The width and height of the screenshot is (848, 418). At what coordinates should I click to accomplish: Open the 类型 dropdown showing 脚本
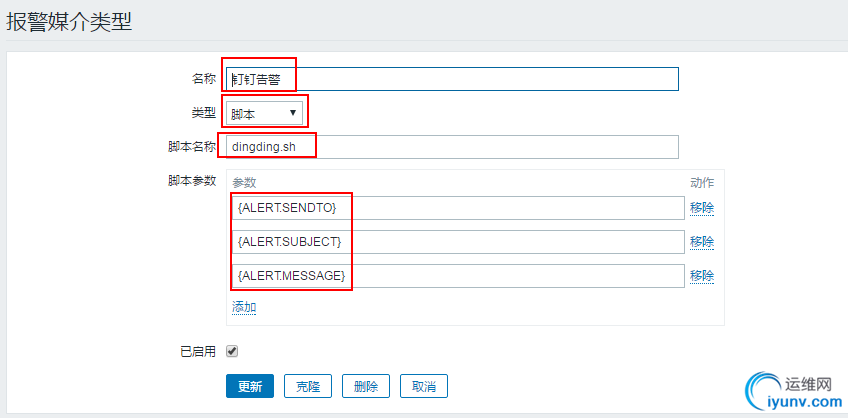264,113
